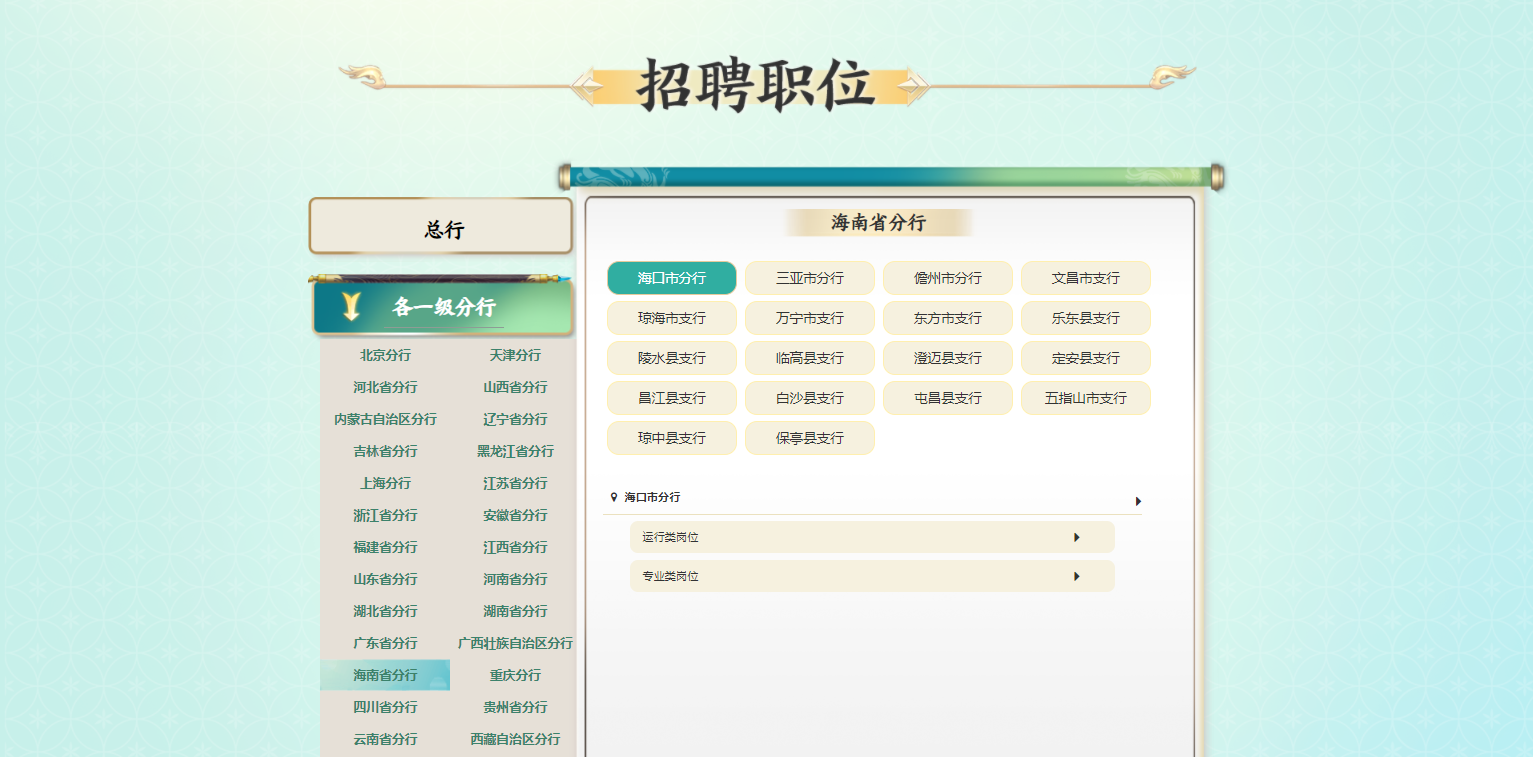Expand the 专业类岗位 row arrow
1533x757 pixels.
point(1077,576)
